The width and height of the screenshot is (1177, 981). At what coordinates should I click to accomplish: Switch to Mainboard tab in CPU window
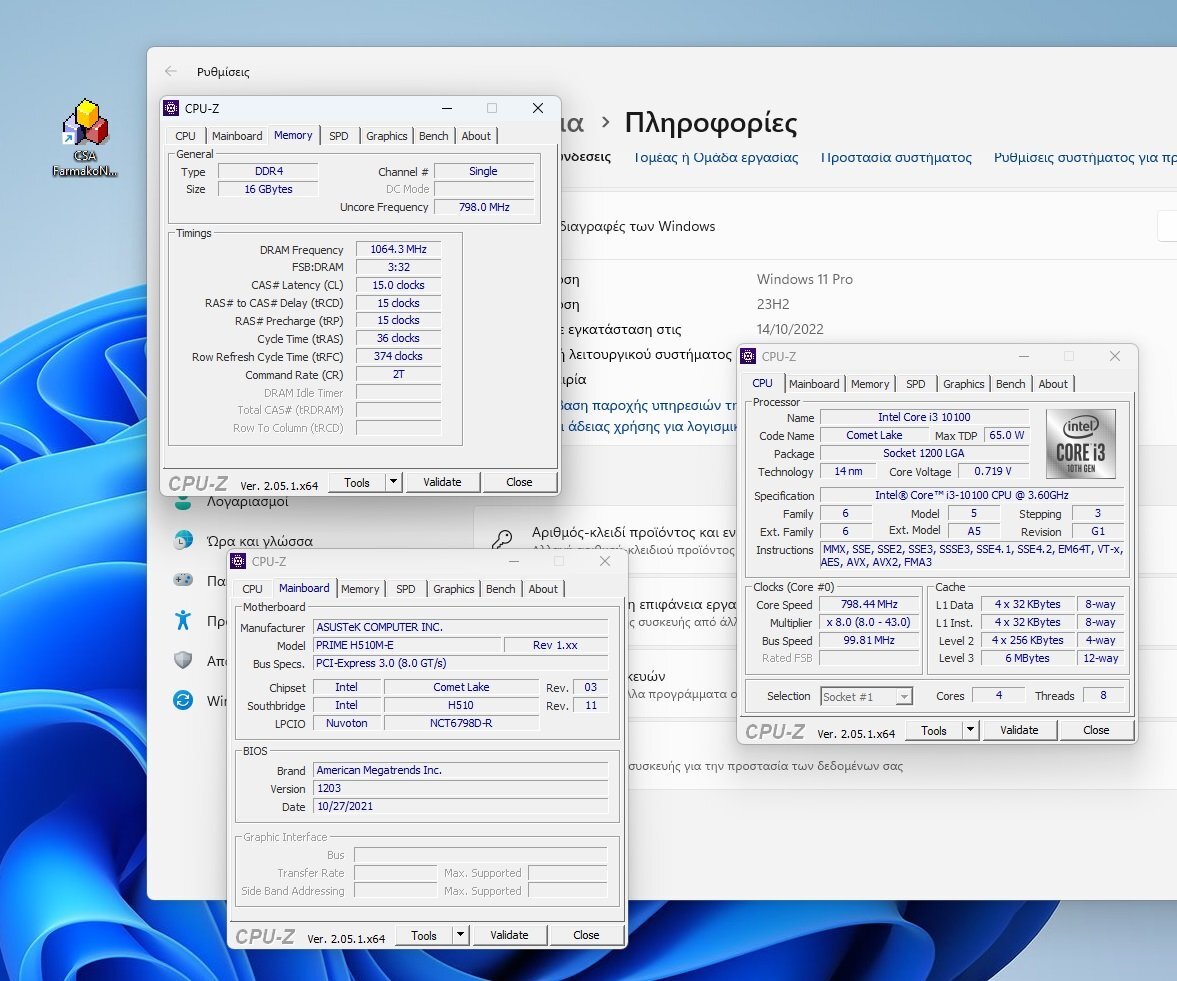(x=814, y=384)
